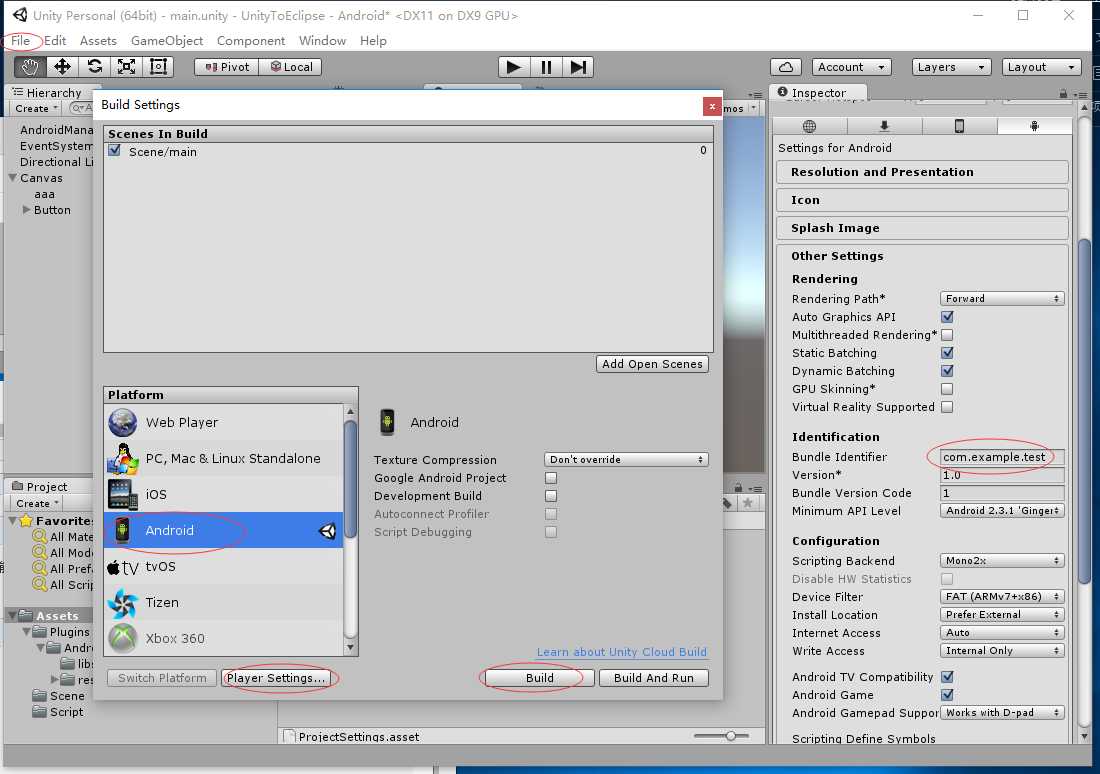Collapse Canvas in Hierarchy
This screenshot has width=1100, height=774.
[13, 178]
